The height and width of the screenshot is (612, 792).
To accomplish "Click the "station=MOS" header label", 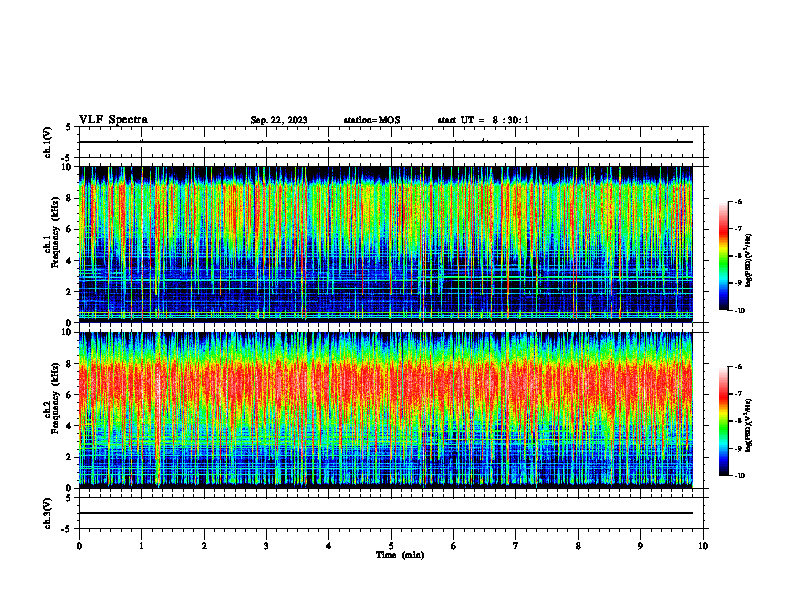I will [372, 120].
